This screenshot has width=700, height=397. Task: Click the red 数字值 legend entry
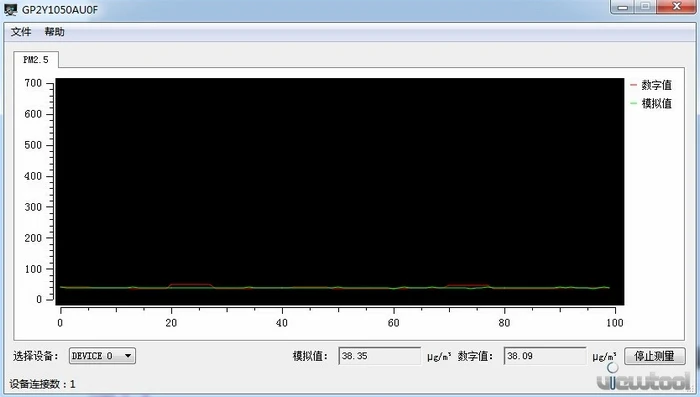651,85
